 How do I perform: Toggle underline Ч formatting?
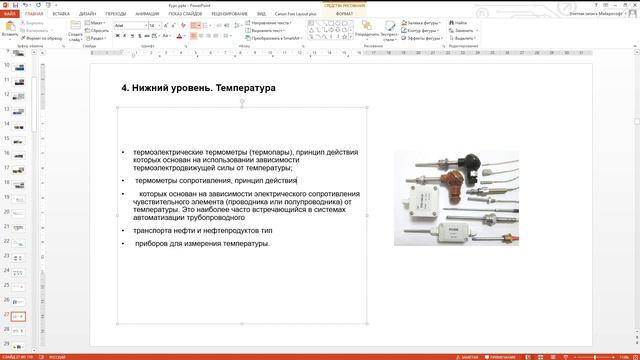(132, 36)
